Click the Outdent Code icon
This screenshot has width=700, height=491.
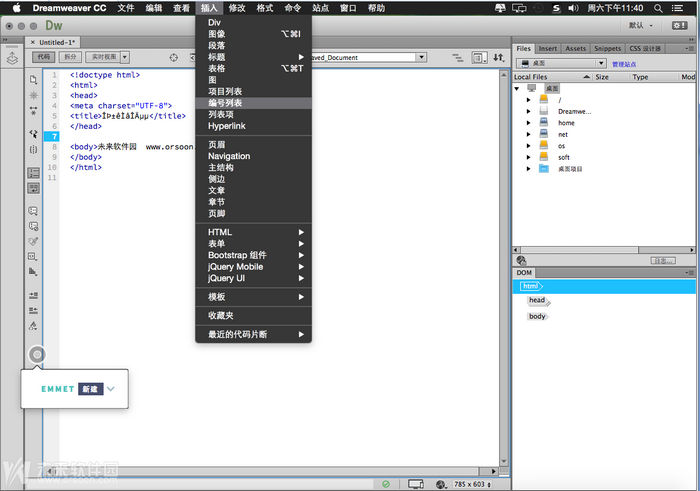pos(33,310)
